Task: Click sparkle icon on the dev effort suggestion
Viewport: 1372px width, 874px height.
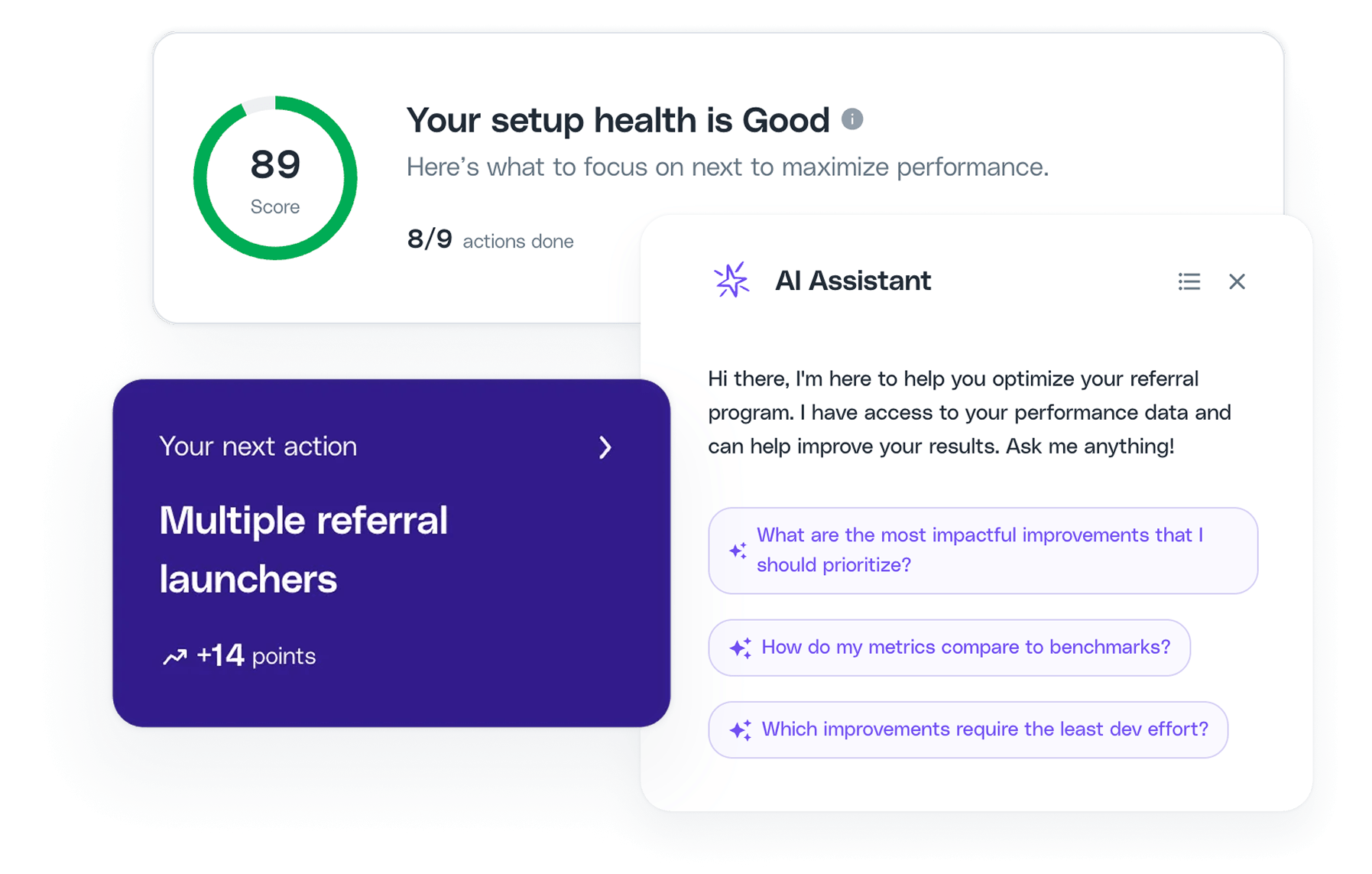Action: pos(740,730)
